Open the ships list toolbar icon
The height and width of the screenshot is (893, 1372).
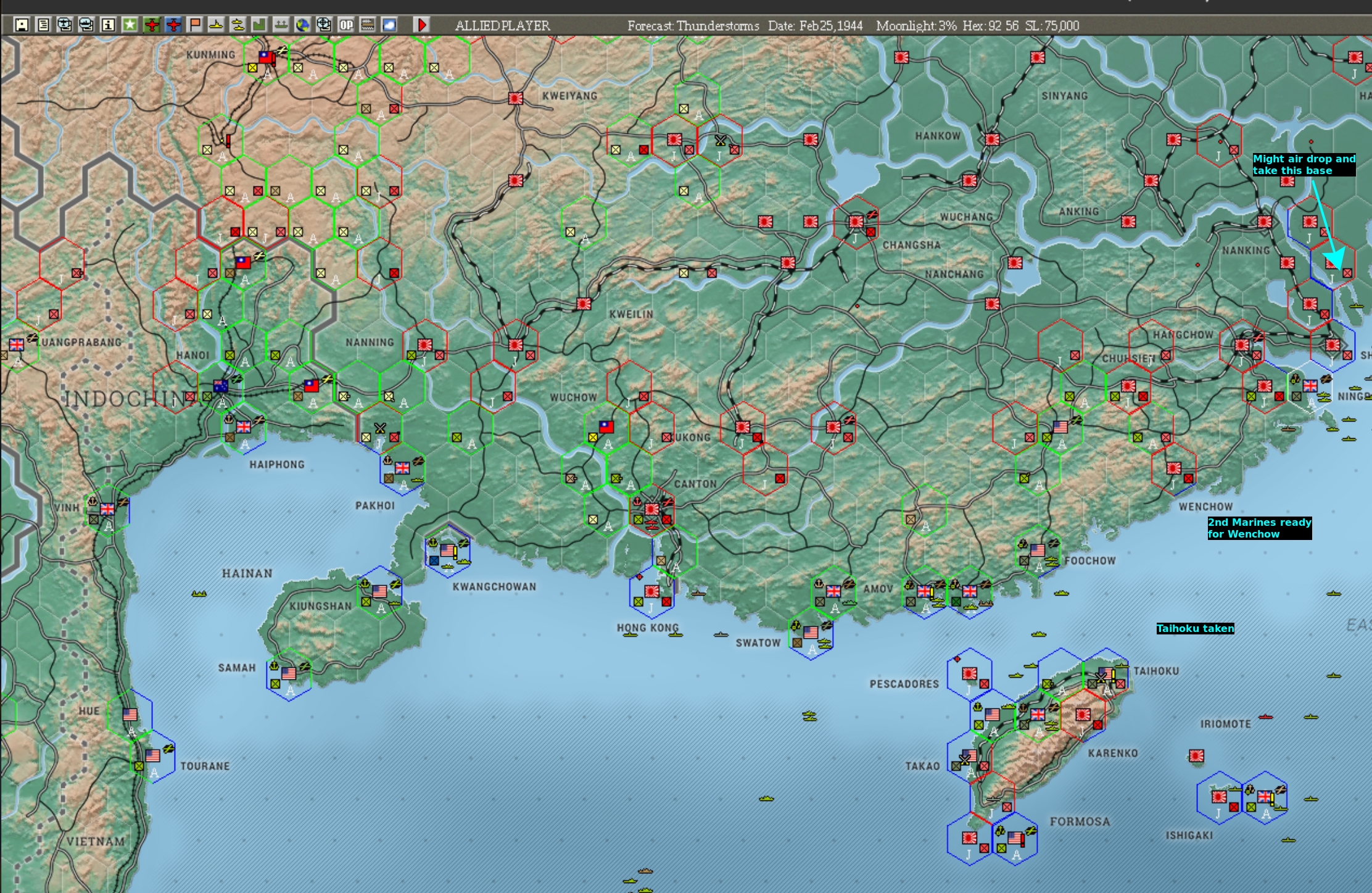pyautogui.click(x=86, y=25)
